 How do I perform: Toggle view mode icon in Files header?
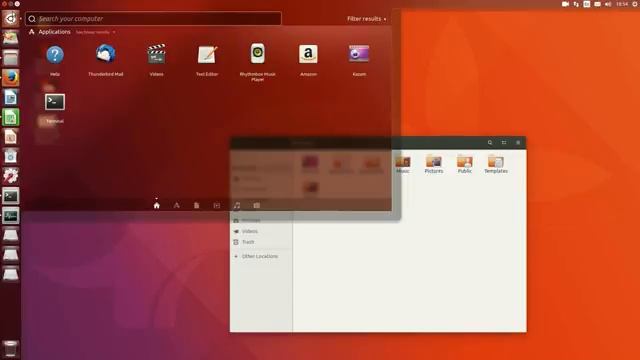point(504,142)
